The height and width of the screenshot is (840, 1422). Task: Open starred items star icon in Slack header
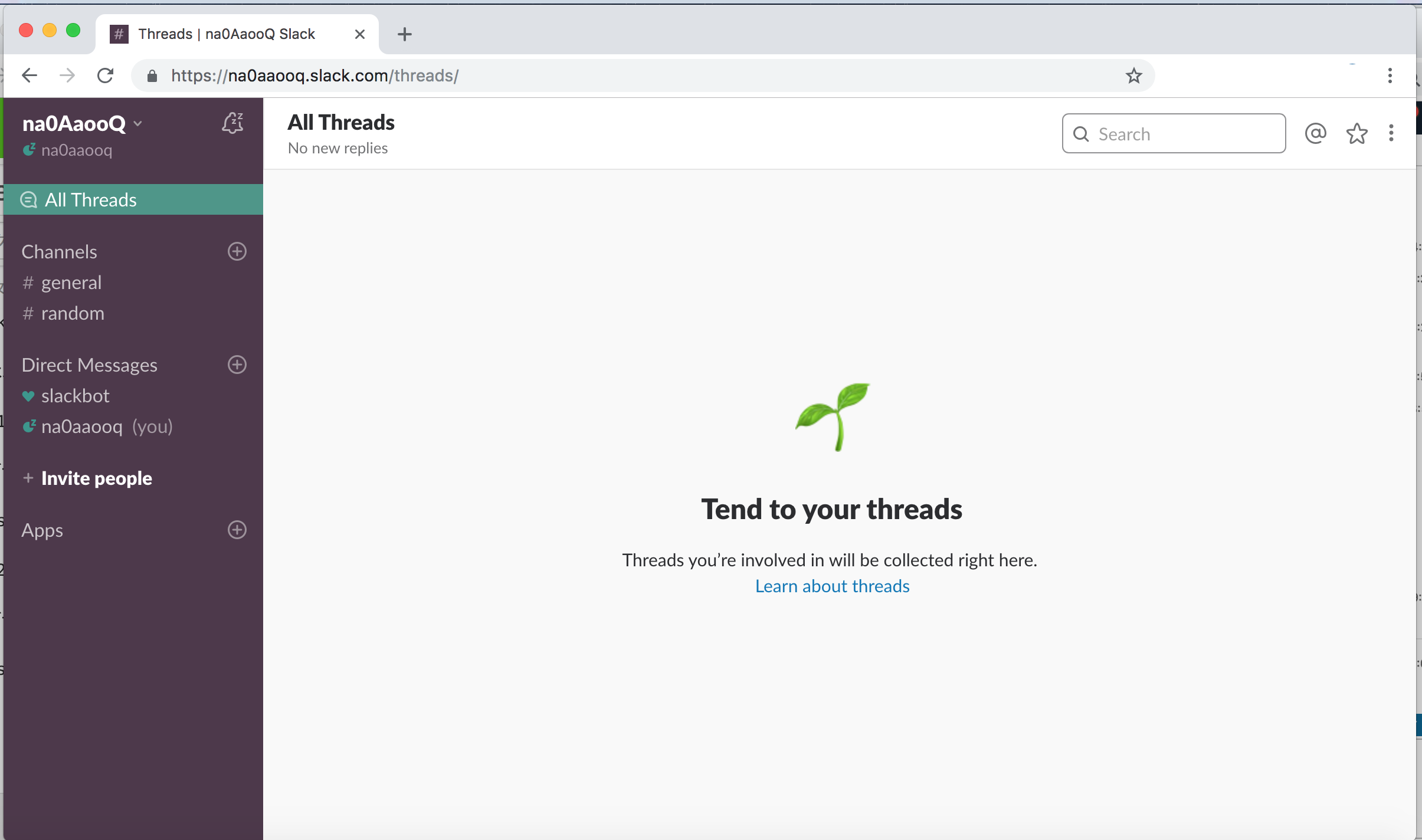pyautogui.click(x=1357, y=133)
